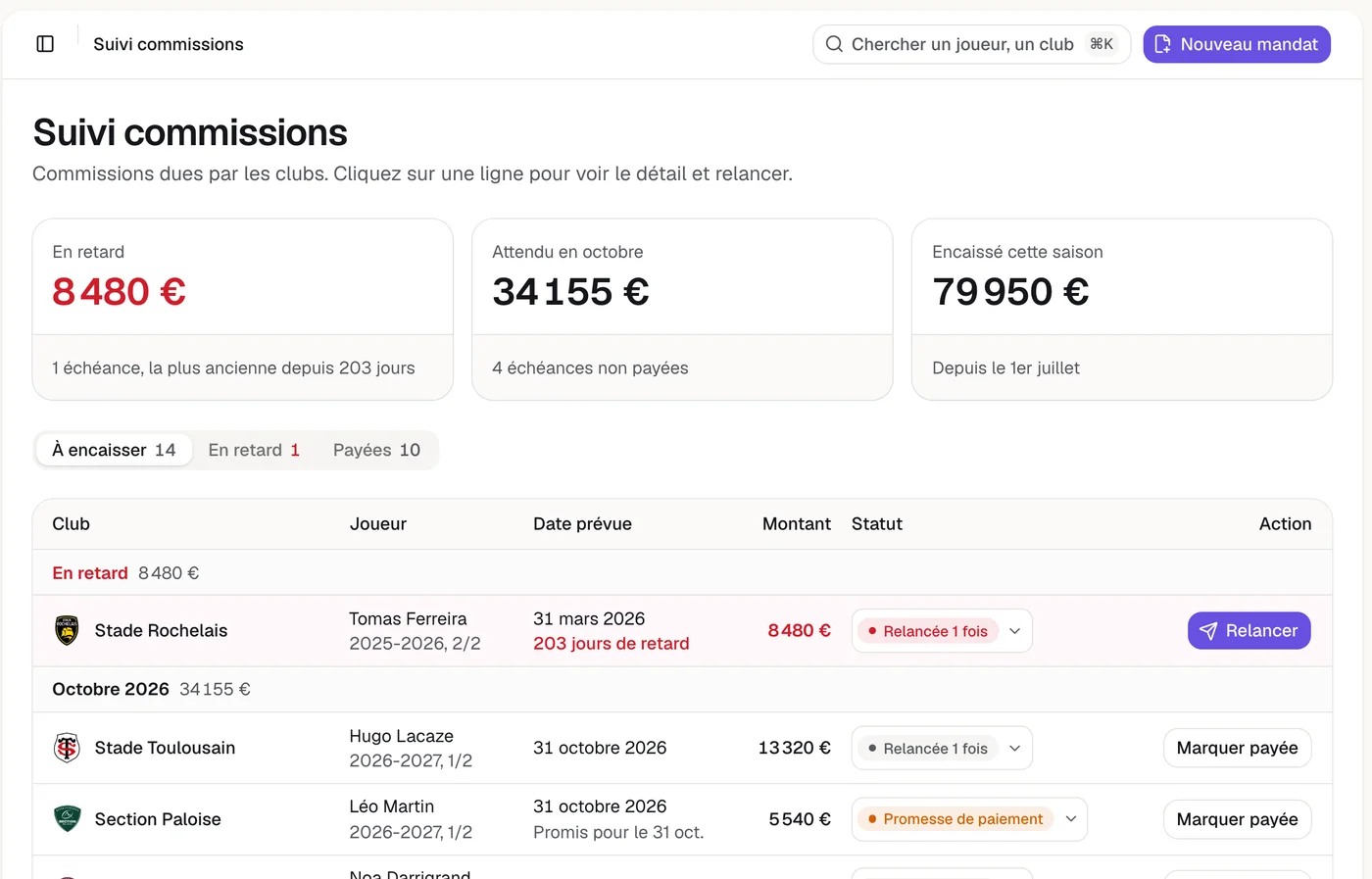Mark Stade Toulousain commission as payée
Screen dimensions: 1372x879
click(x=1237, y=748)
